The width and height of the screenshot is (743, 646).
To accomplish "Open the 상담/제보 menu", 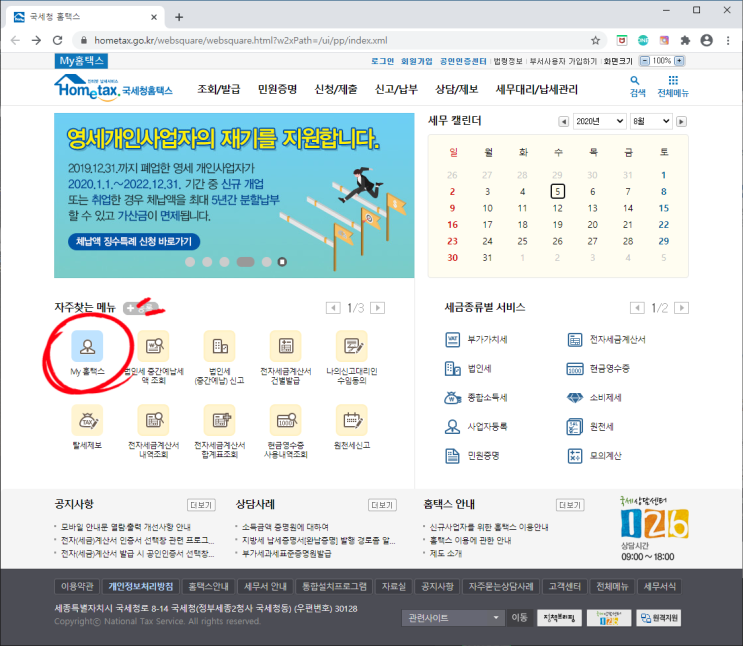I will point(457,89).
